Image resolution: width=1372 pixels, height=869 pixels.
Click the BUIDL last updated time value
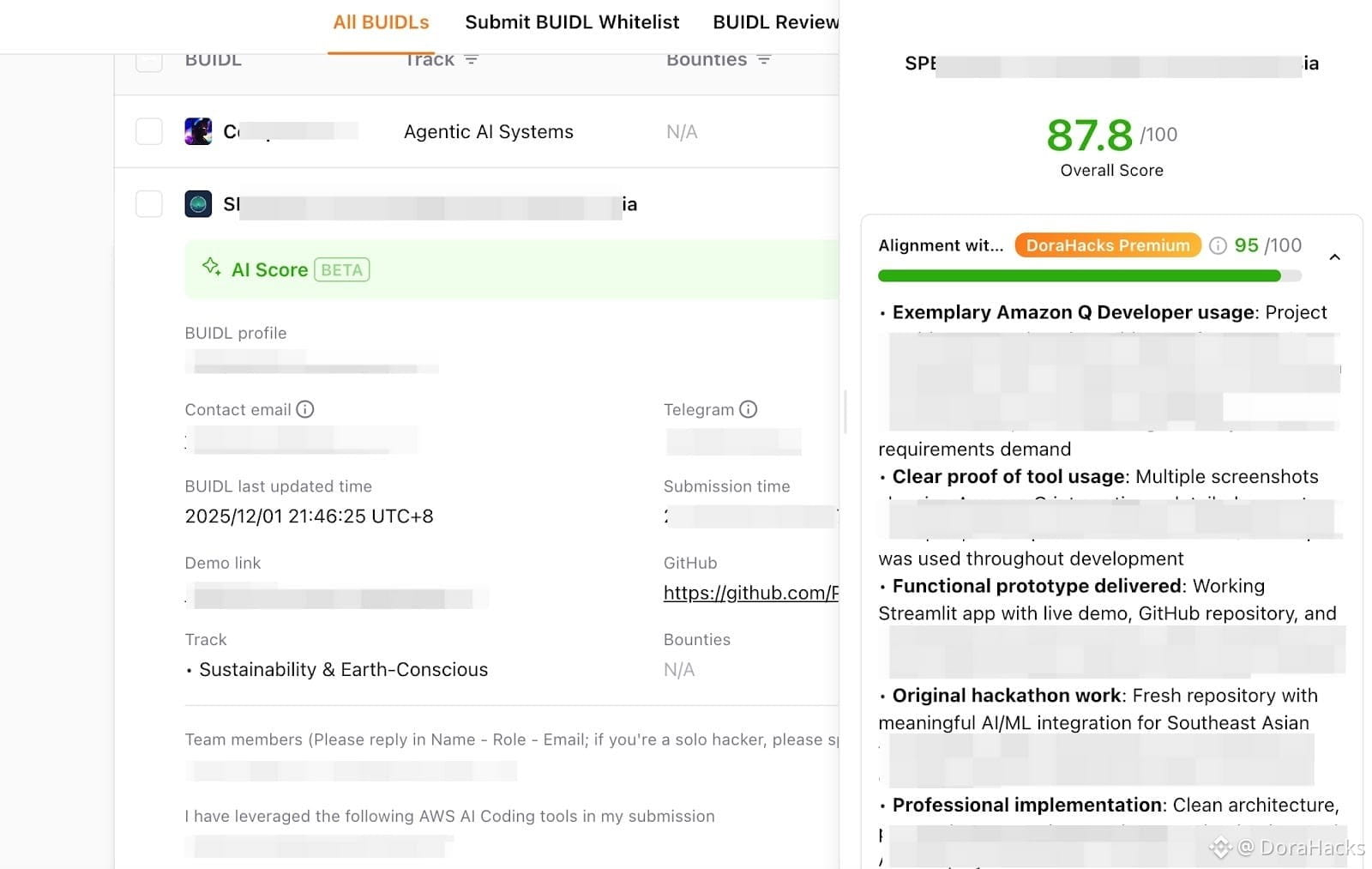click(309, 516)
